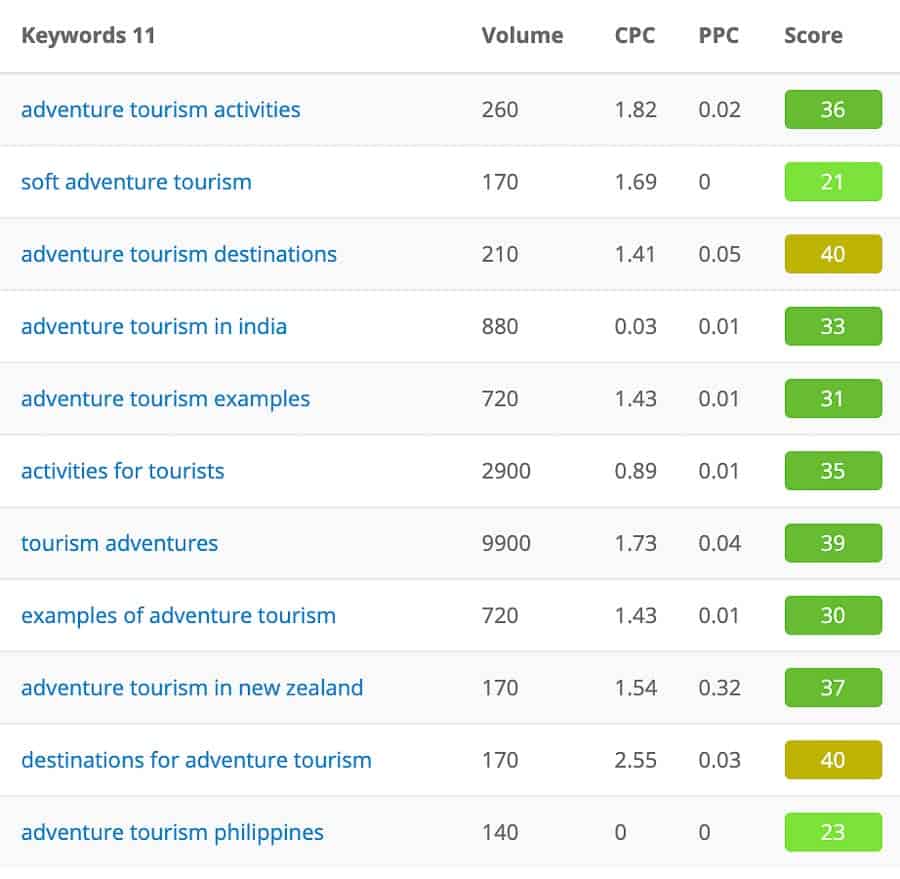Open the 'examples of adventure tourism' keyword
900x879 pixels.
176,615
